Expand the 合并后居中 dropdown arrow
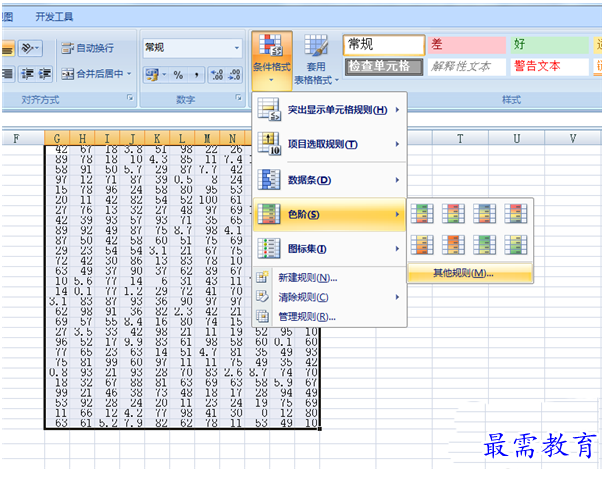Image resolution: width=605 pixels, height=477 pixels. tap(129, 74)
